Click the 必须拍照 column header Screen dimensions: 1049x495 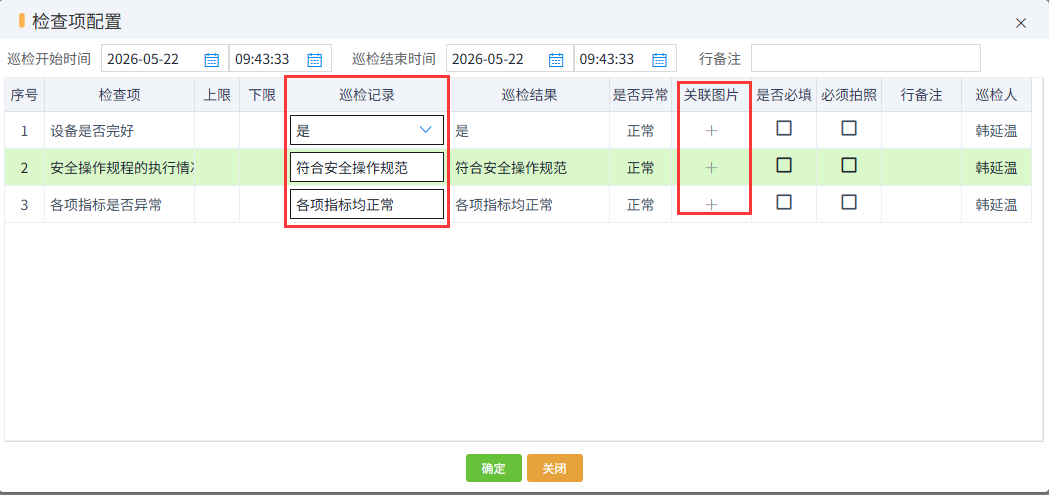pyautogui.click(x=849, y=95)
